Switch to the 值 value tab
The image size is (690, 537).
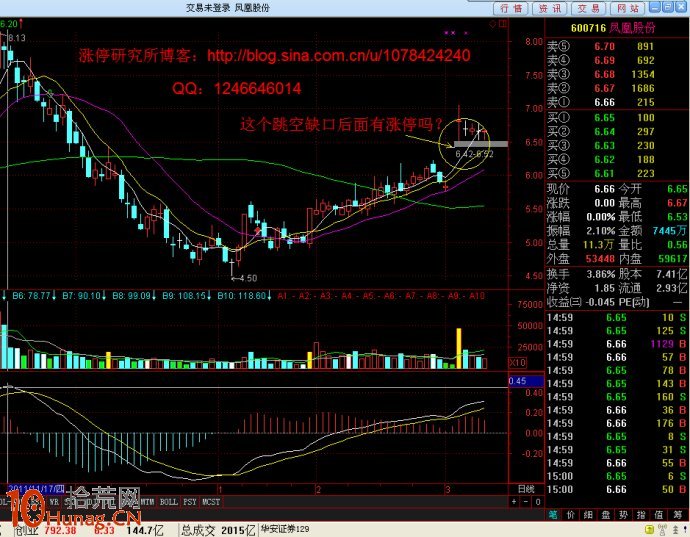[659, 515]
